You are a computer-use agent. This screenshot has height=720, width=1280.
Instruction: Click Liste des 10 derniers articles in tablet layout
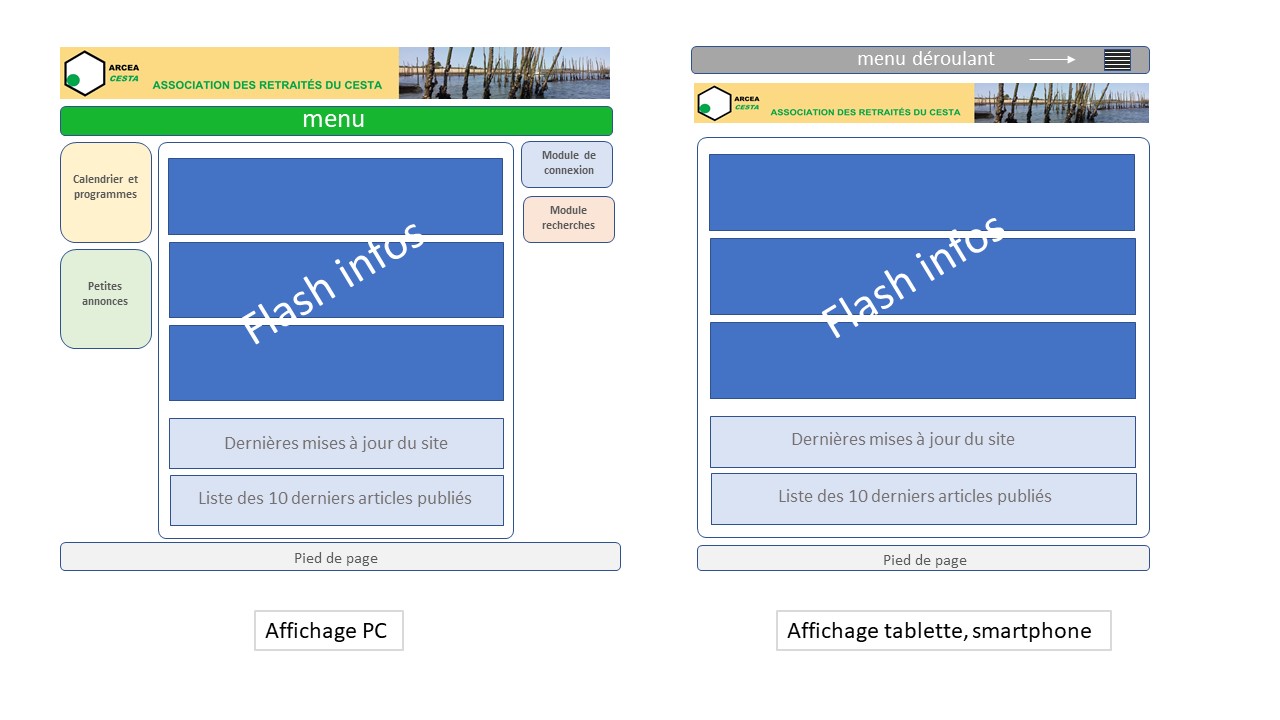[x=924, y=498]
